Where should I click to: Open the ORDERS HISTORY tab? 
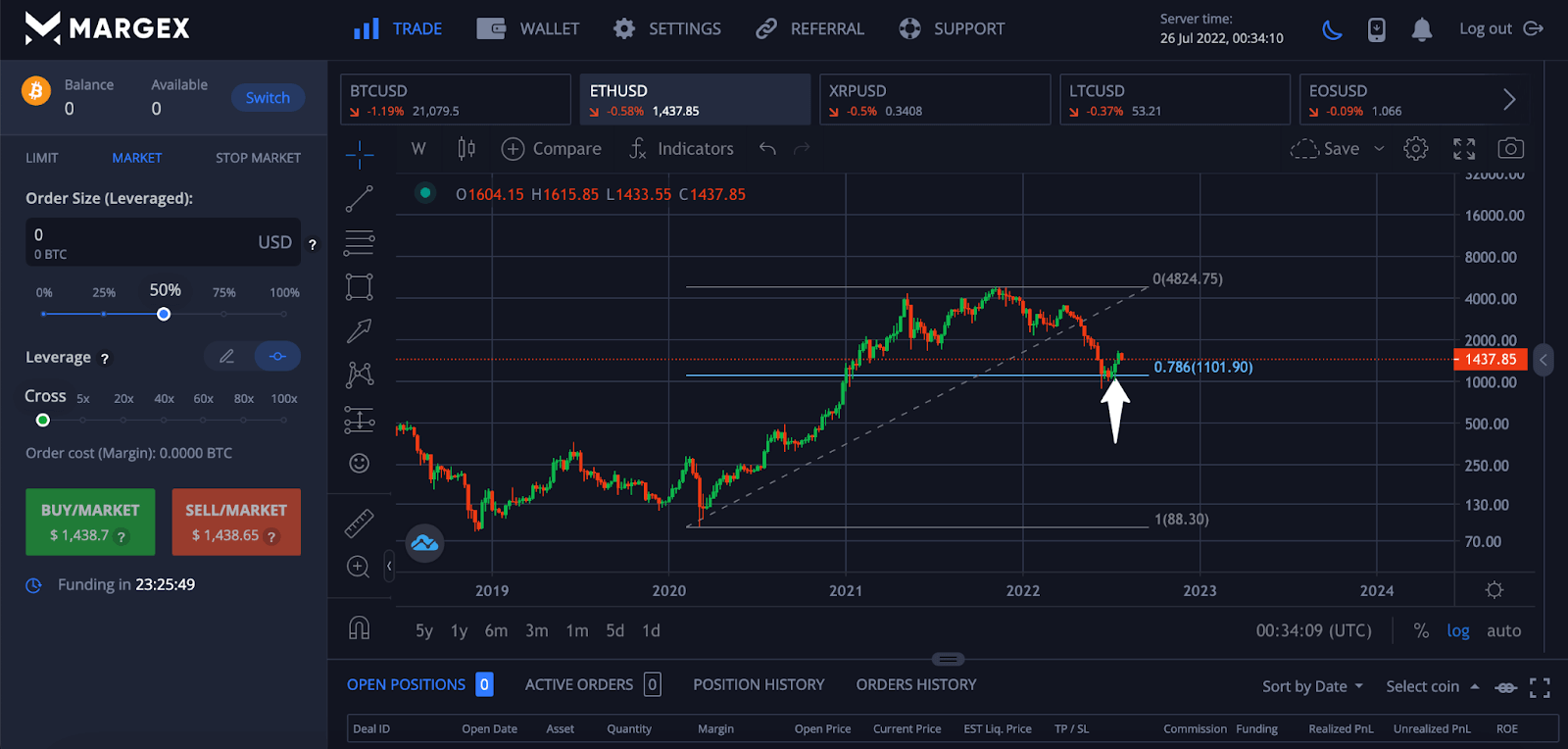[915, 684]
